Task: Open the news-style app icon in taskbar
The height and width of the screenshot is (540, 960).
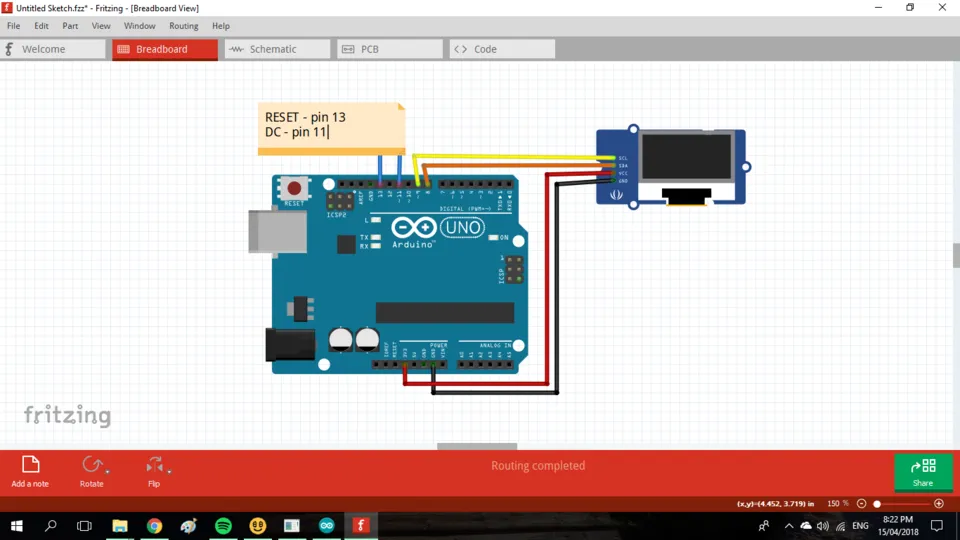Action: 292,526
